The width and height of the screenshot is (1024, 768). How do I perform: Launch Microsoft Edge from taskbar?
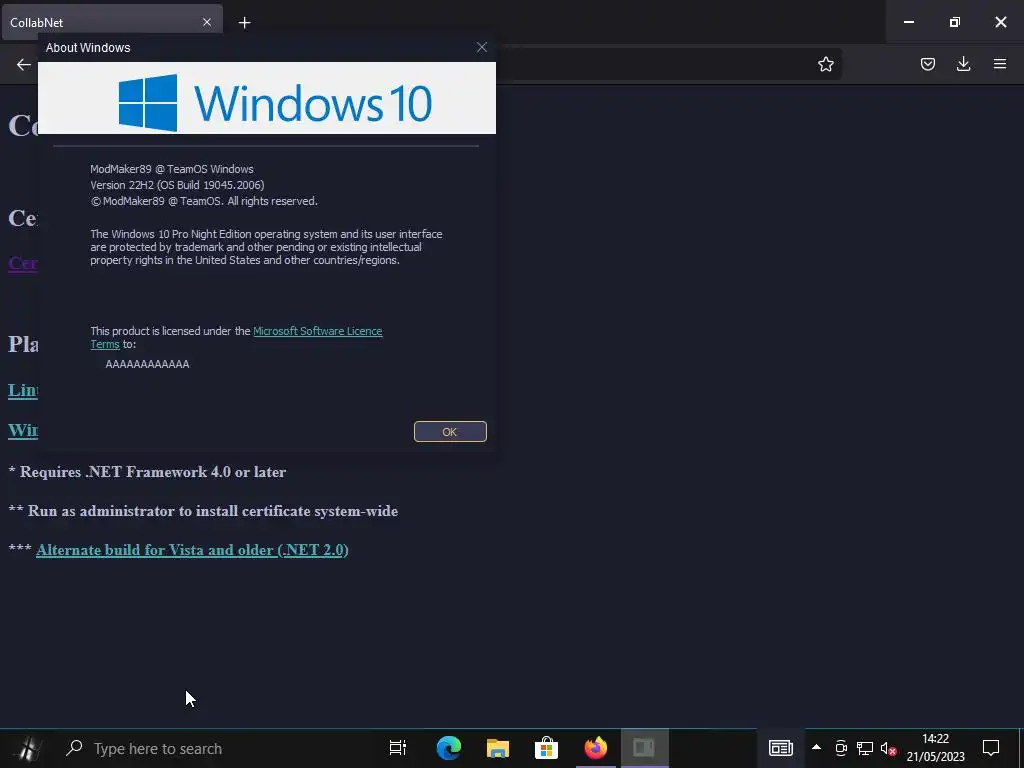[449, 748]
